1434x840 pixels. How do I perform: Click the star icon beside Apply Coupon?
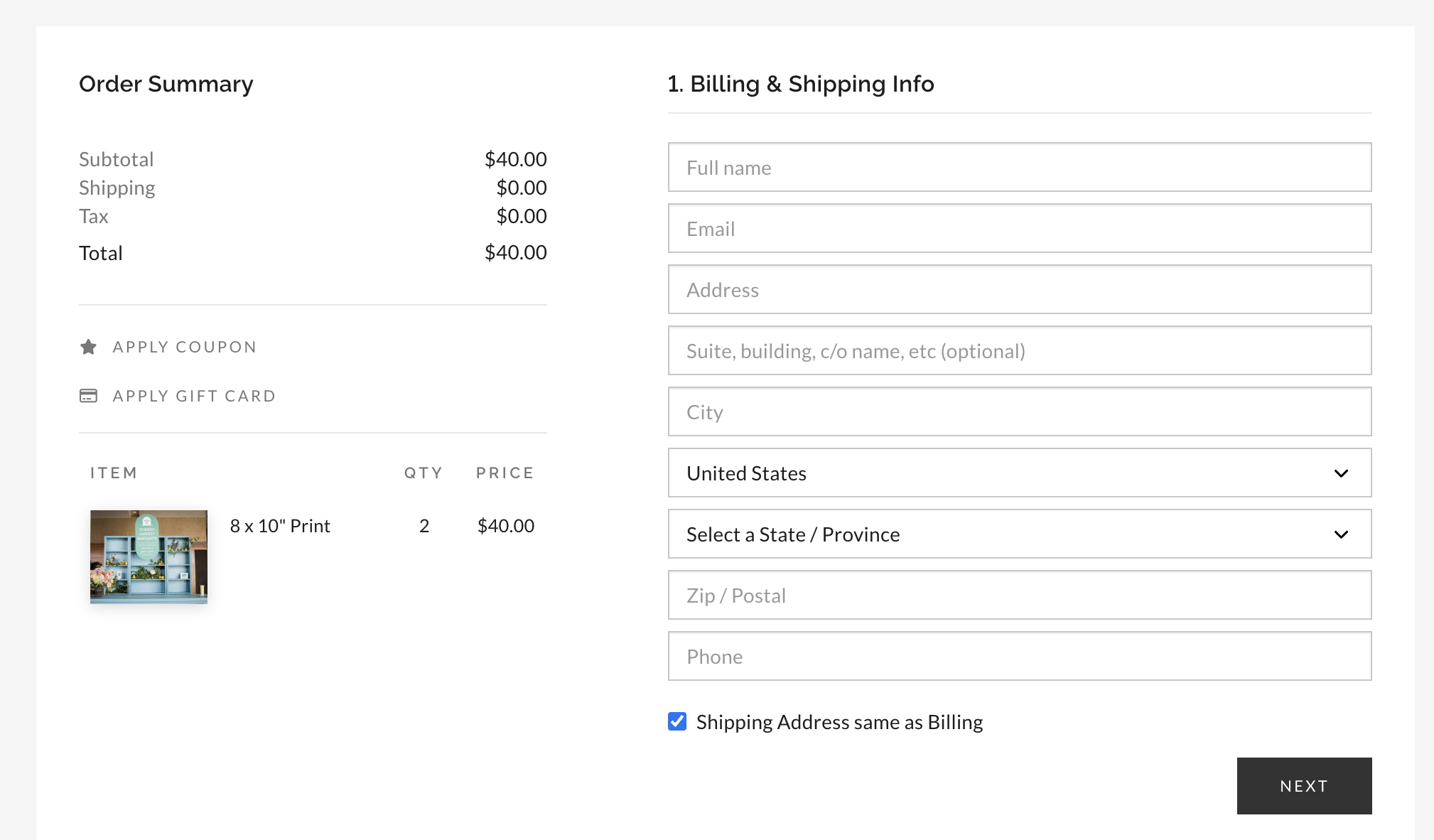(88, 347)
